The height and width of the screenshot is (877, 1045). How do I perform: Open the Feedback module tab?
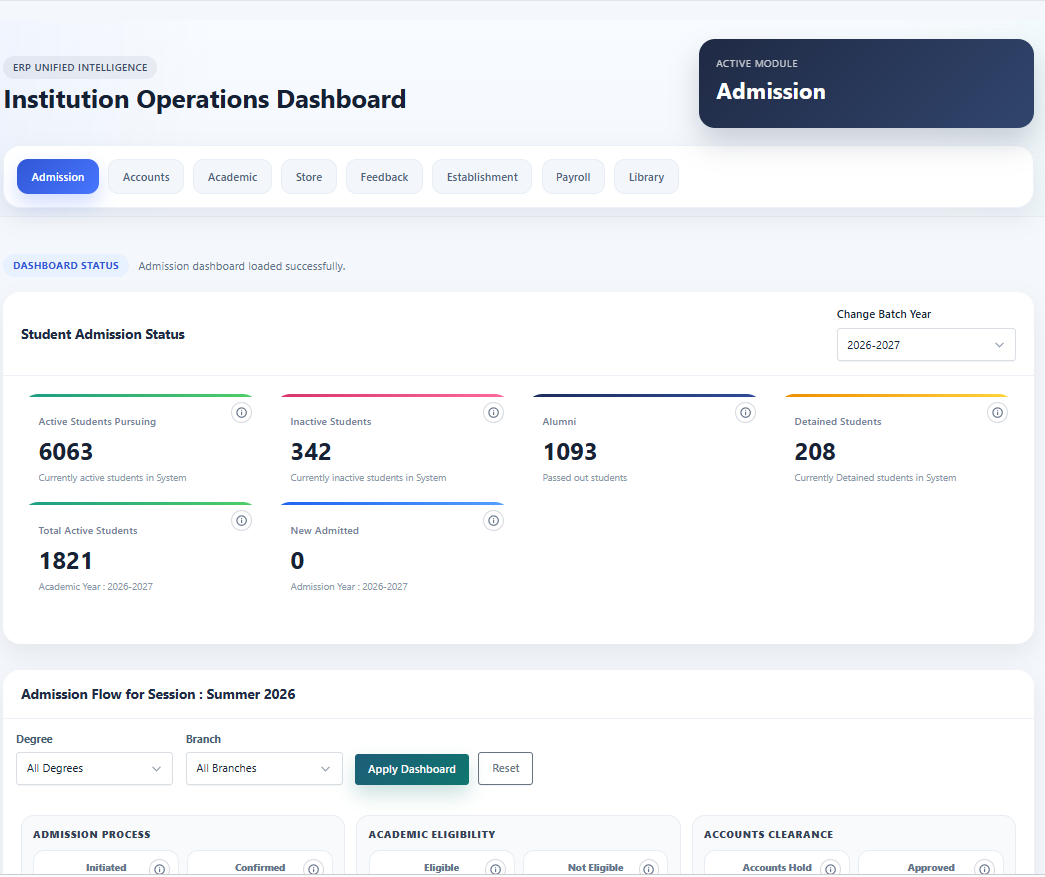(x=384, y=177)
